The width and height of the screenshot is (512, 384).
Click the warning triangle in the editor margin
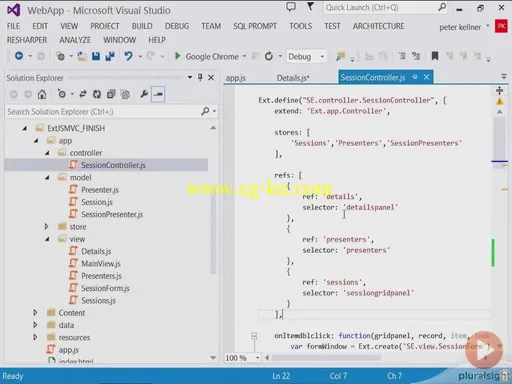[x=499, y=101]
